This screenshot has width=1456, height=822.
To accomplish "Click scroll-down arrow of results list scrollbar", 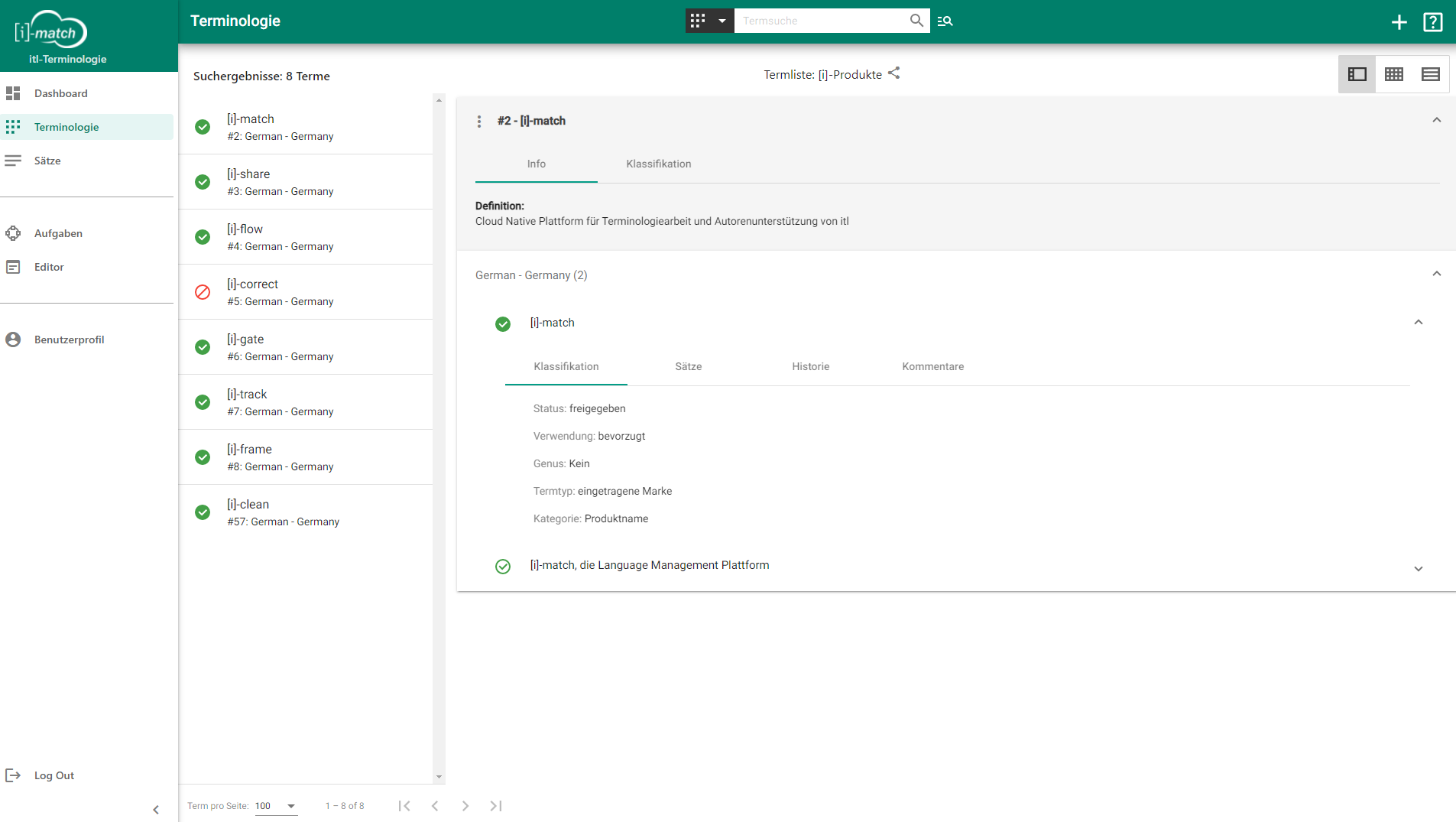I will point(439,777).
